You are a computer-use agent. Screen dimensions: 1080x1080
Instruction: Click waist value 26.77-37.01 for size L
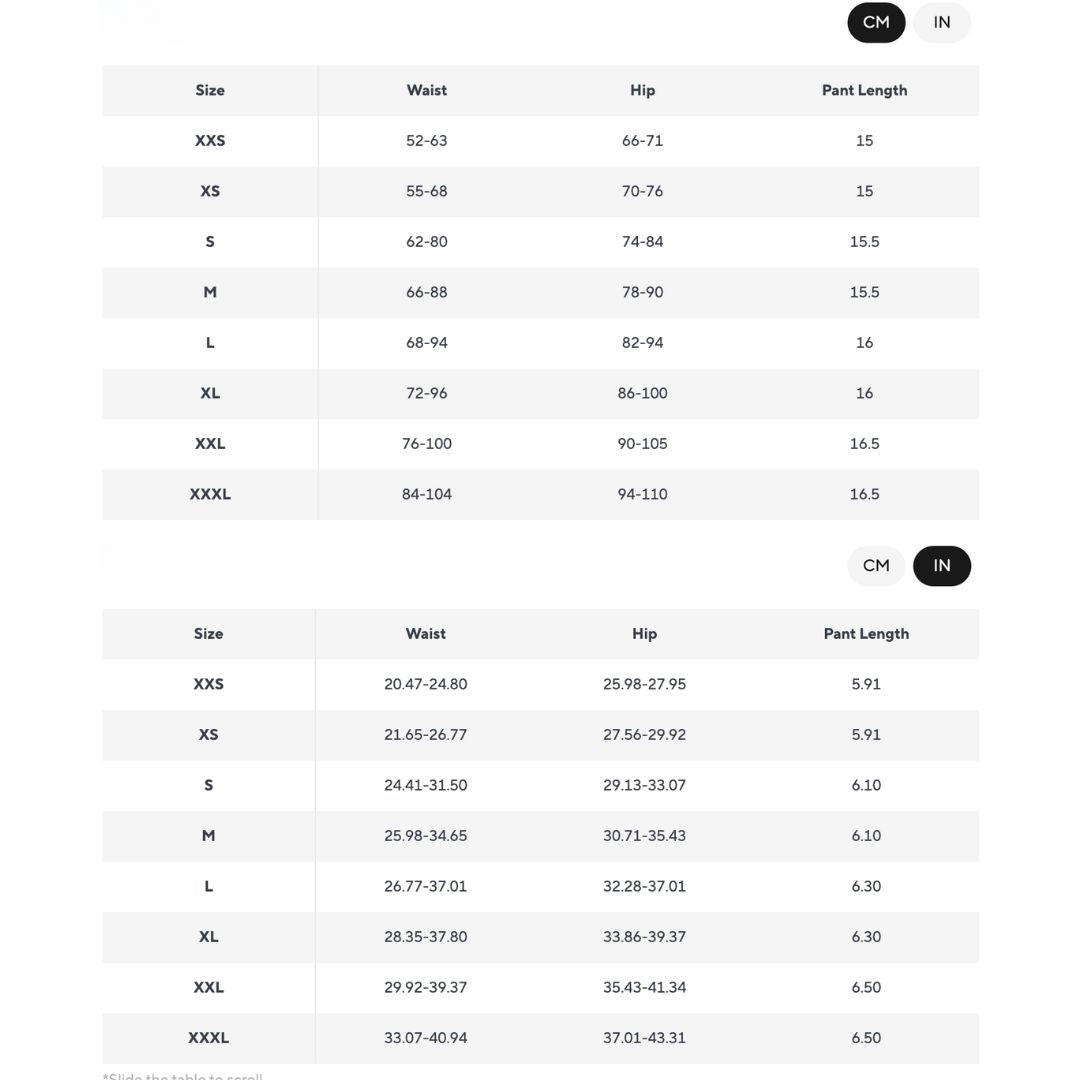426,886
